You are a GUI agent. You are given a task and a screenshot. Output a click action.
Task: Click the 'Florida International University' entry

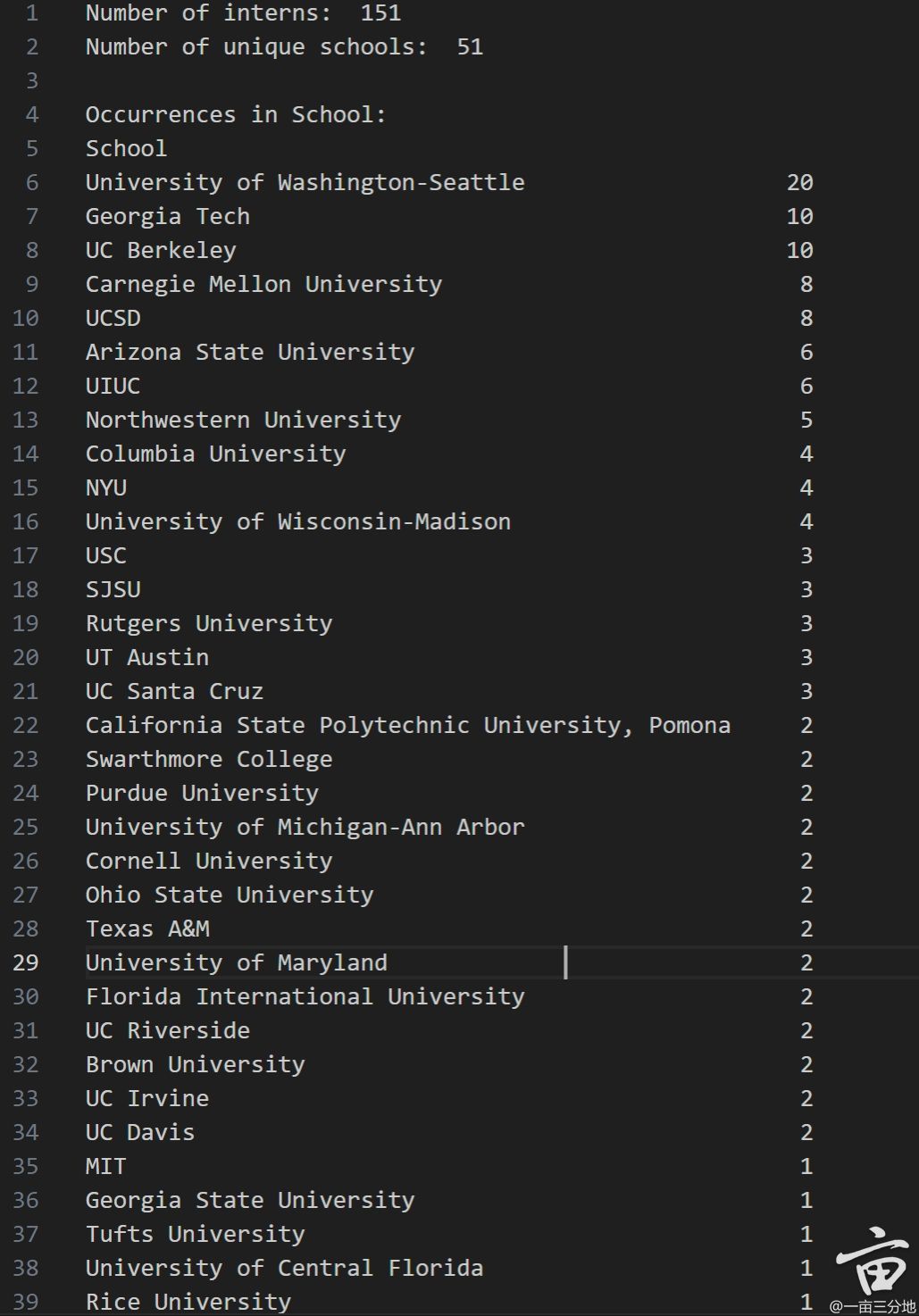click(x=305, y=996)
